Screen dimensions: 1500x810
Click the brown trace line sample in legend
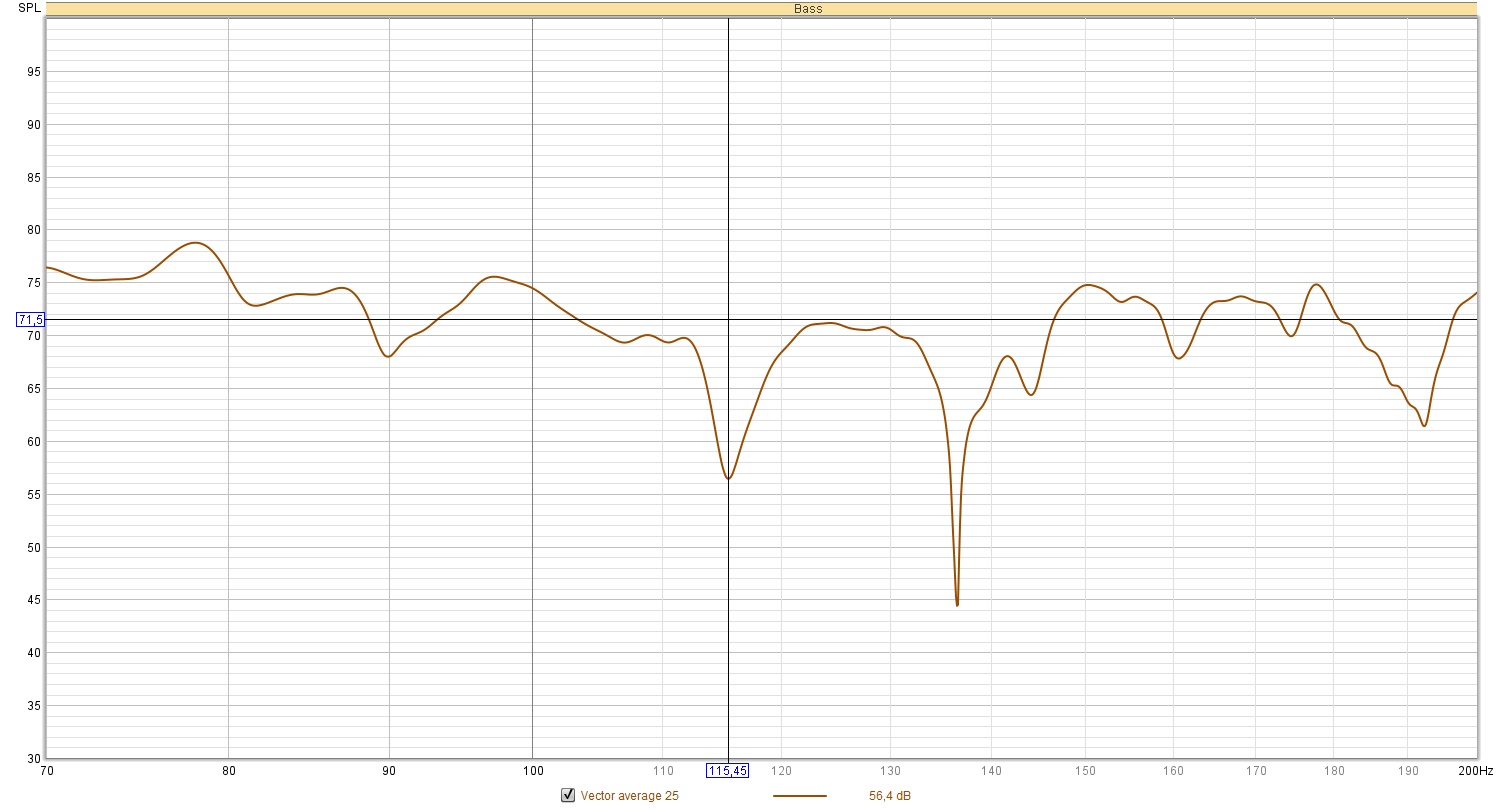(800, 797)
